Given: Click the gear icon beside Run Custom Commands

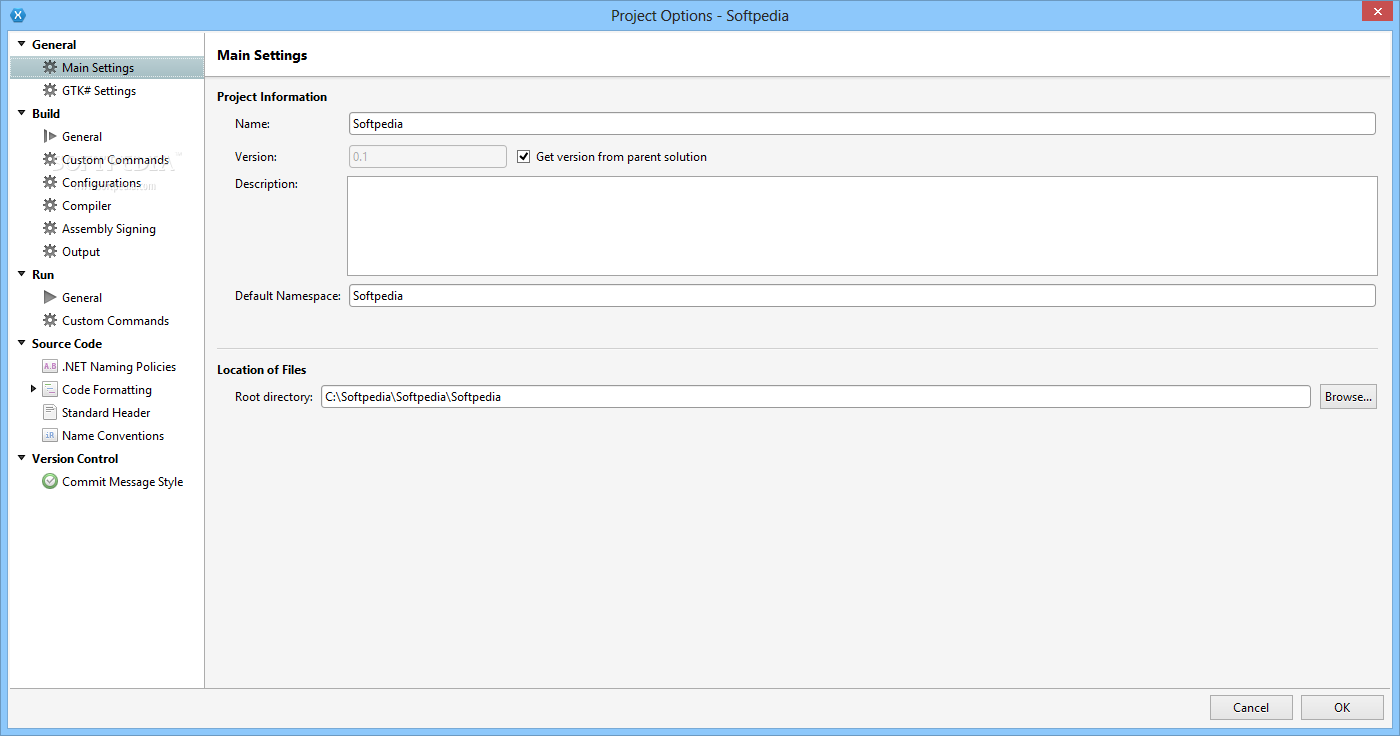Looking at the screenshot, I should [50, 320].
